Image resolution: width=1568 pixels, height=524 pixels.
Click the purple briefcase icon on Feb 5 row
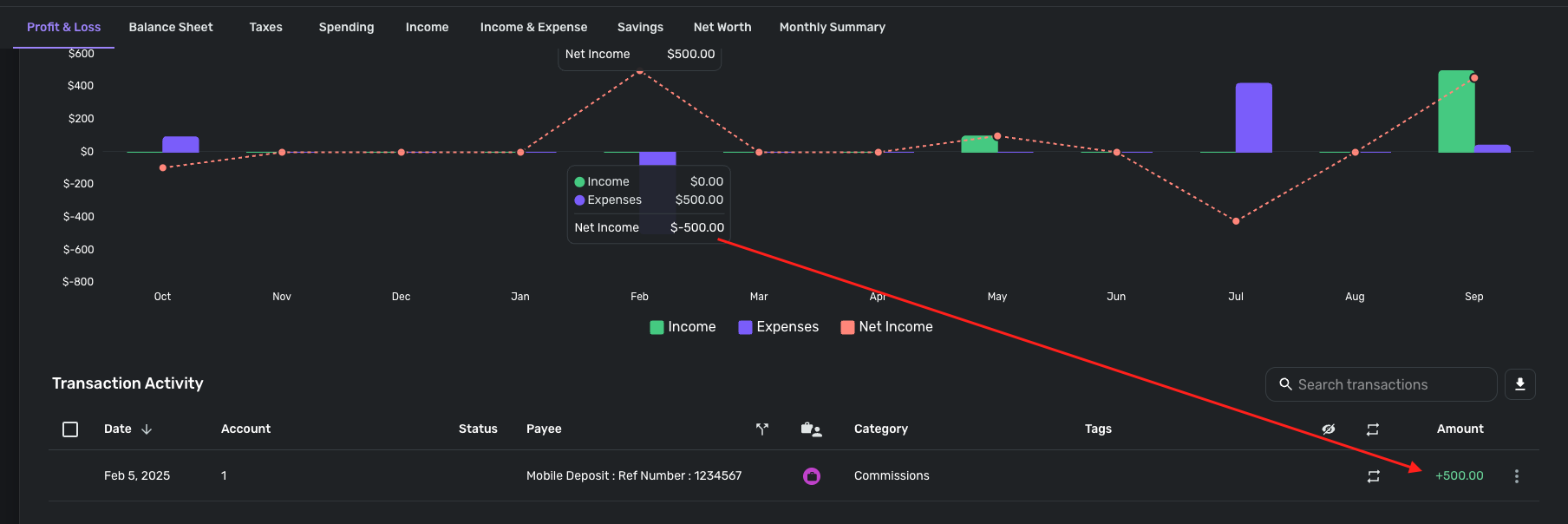coord(811,476)
